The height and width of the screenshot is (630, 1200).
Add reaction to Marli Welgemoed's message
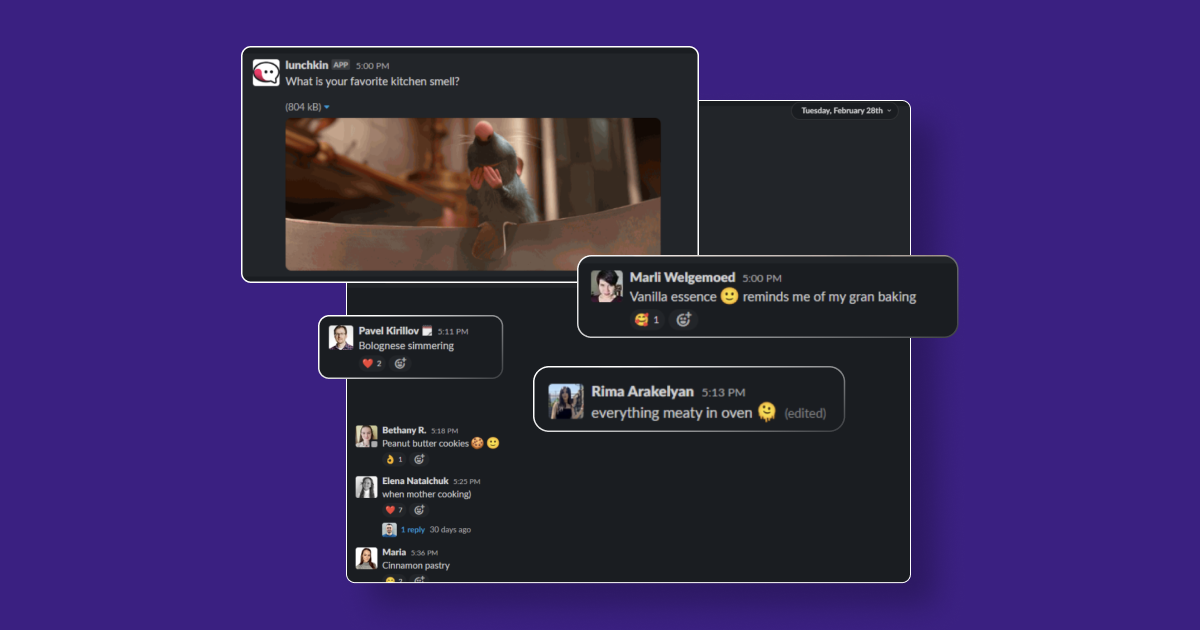pos(684,320)
